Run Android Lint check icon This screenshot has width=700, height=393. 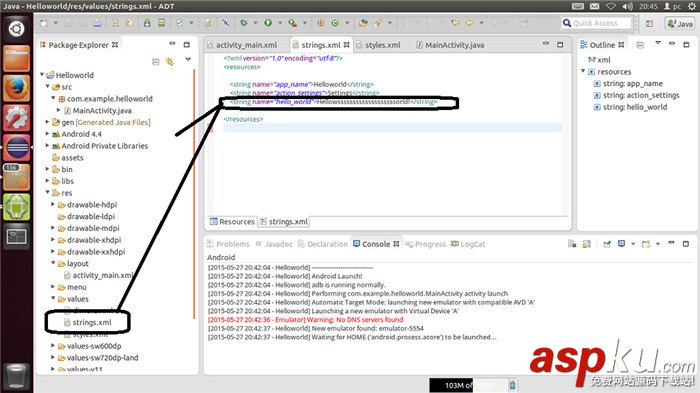pos(179,23)
